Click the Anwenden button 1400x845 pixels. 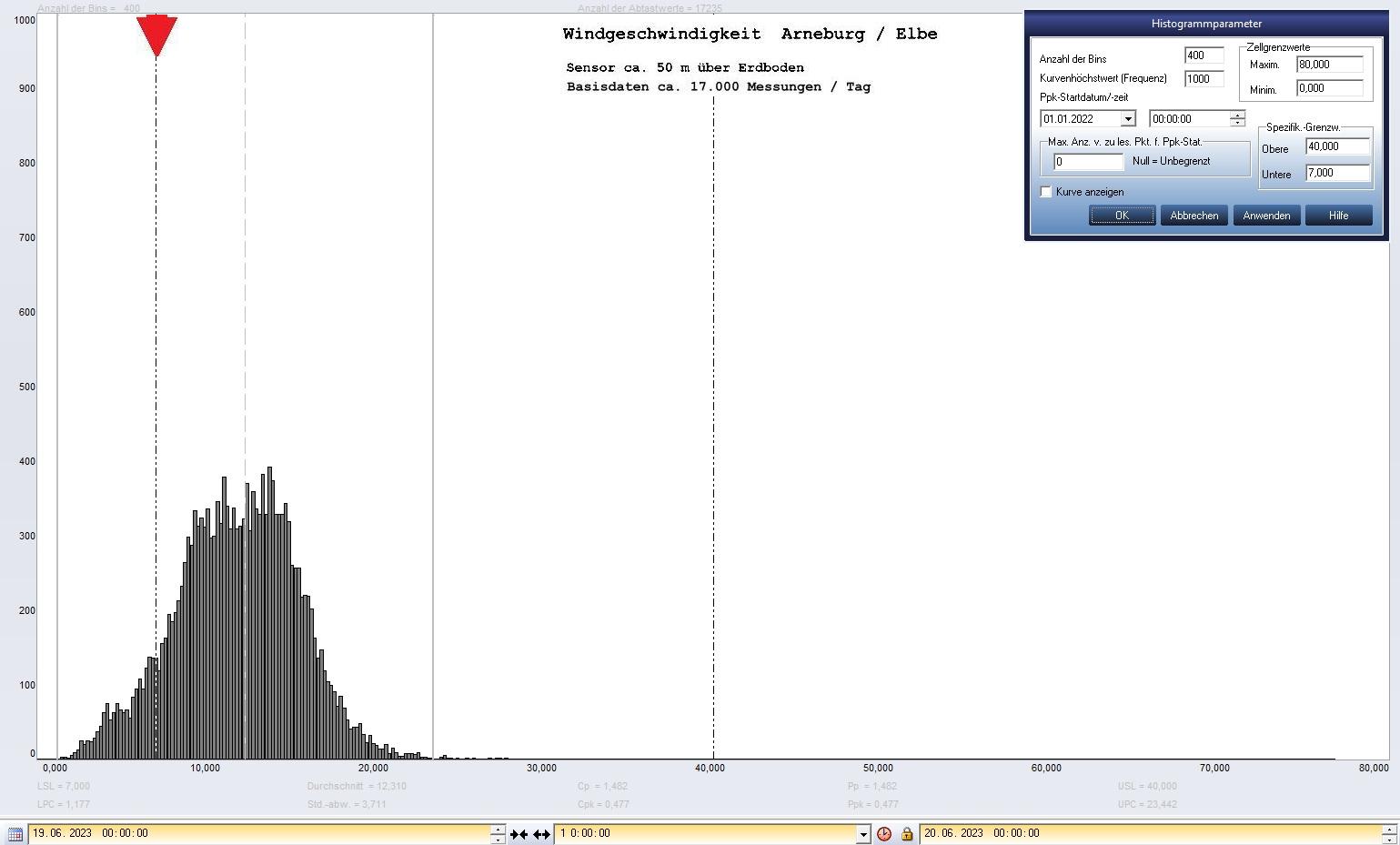[x=1266, y=216]
